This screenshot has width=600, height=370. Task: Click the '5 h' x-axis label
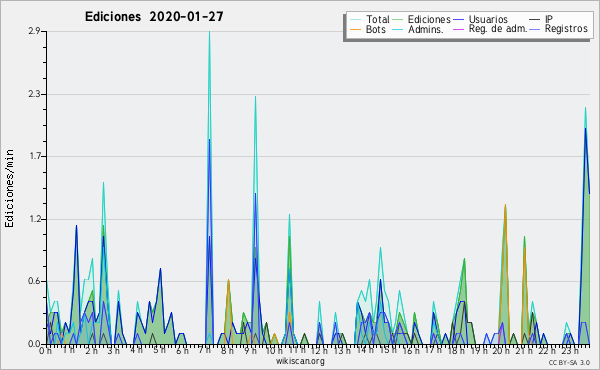click(x=159, y=351)
